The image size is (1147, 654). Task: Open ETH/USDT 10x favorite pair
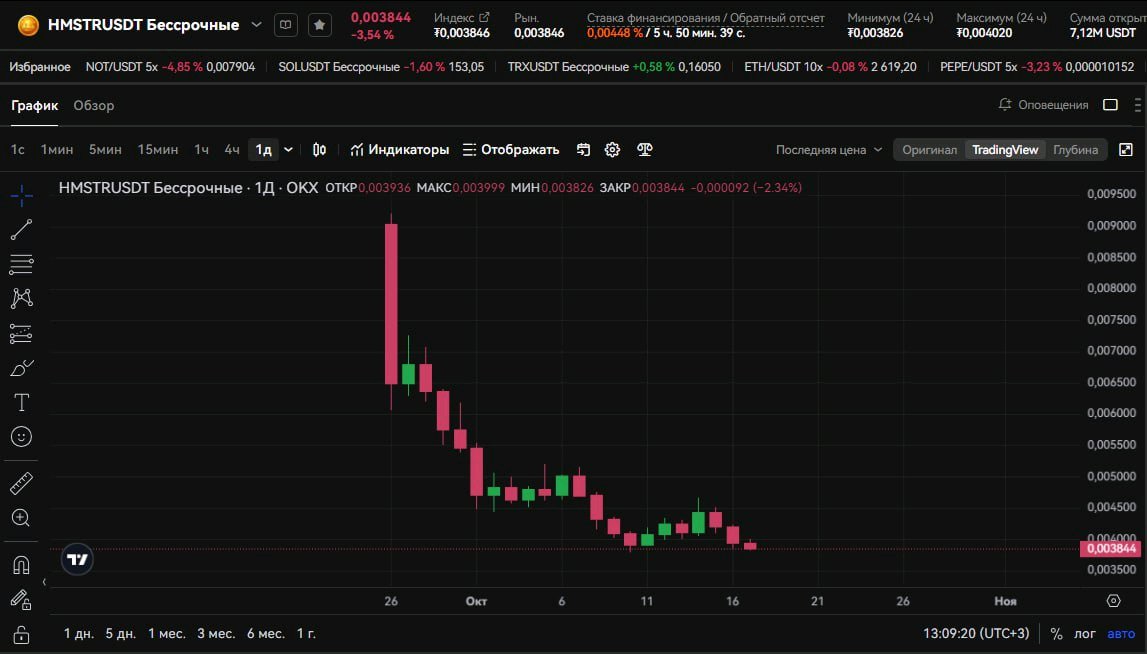point(830,67)
